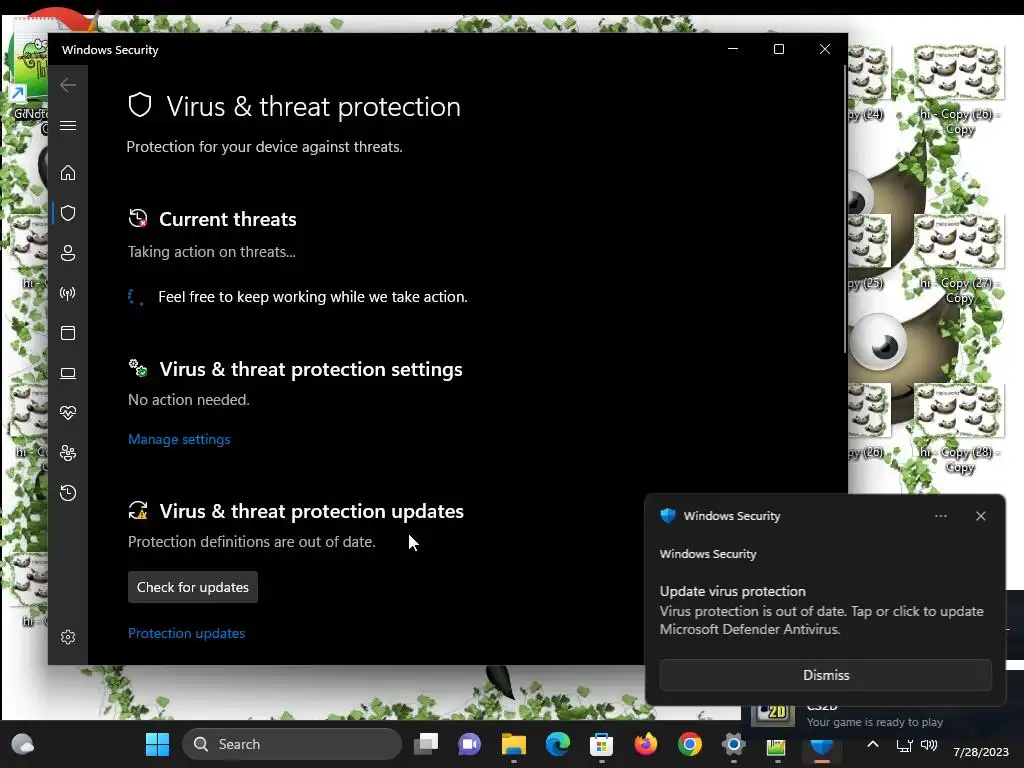Screen dimensions: 1024x768
Task: Open Protection history in sidebar
Action: point(68,492)
